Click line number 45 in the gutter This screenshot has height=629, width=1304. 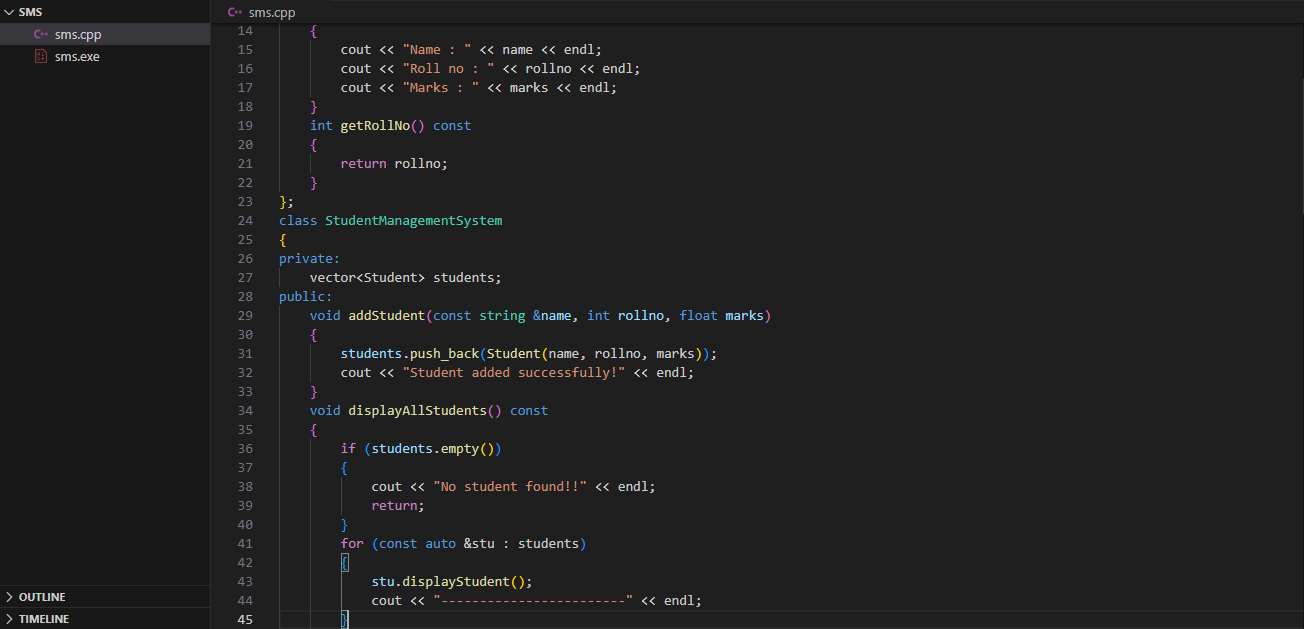(245, 619)
